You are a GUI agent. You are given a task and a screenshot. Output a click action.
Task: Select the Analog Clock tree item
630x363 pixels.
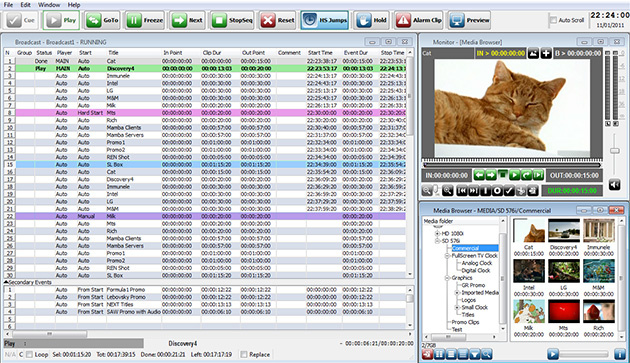(x=477, y=263)
